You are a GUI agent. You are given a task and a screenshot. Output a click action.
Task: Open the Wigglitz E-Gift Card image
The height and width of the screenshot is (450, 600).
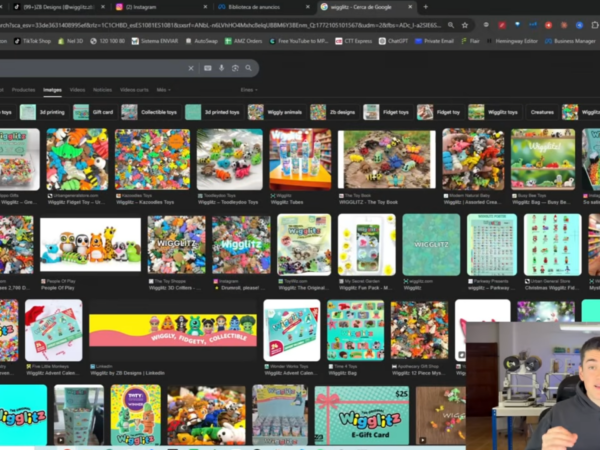pyautogui.click(x=362, y=416)
